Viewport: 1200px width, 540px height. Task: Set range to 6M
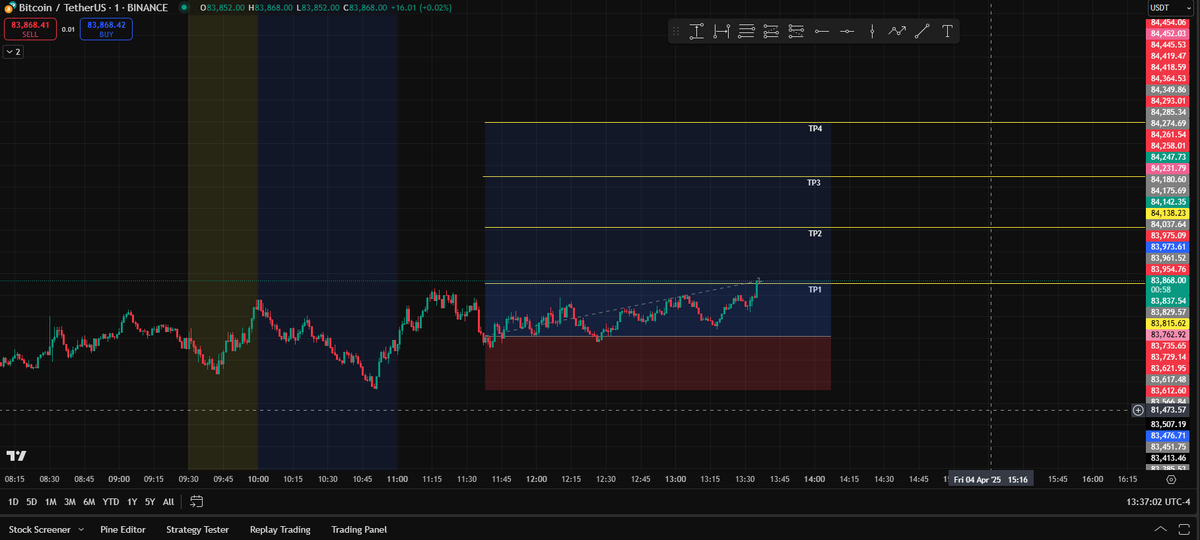(89, 501)
